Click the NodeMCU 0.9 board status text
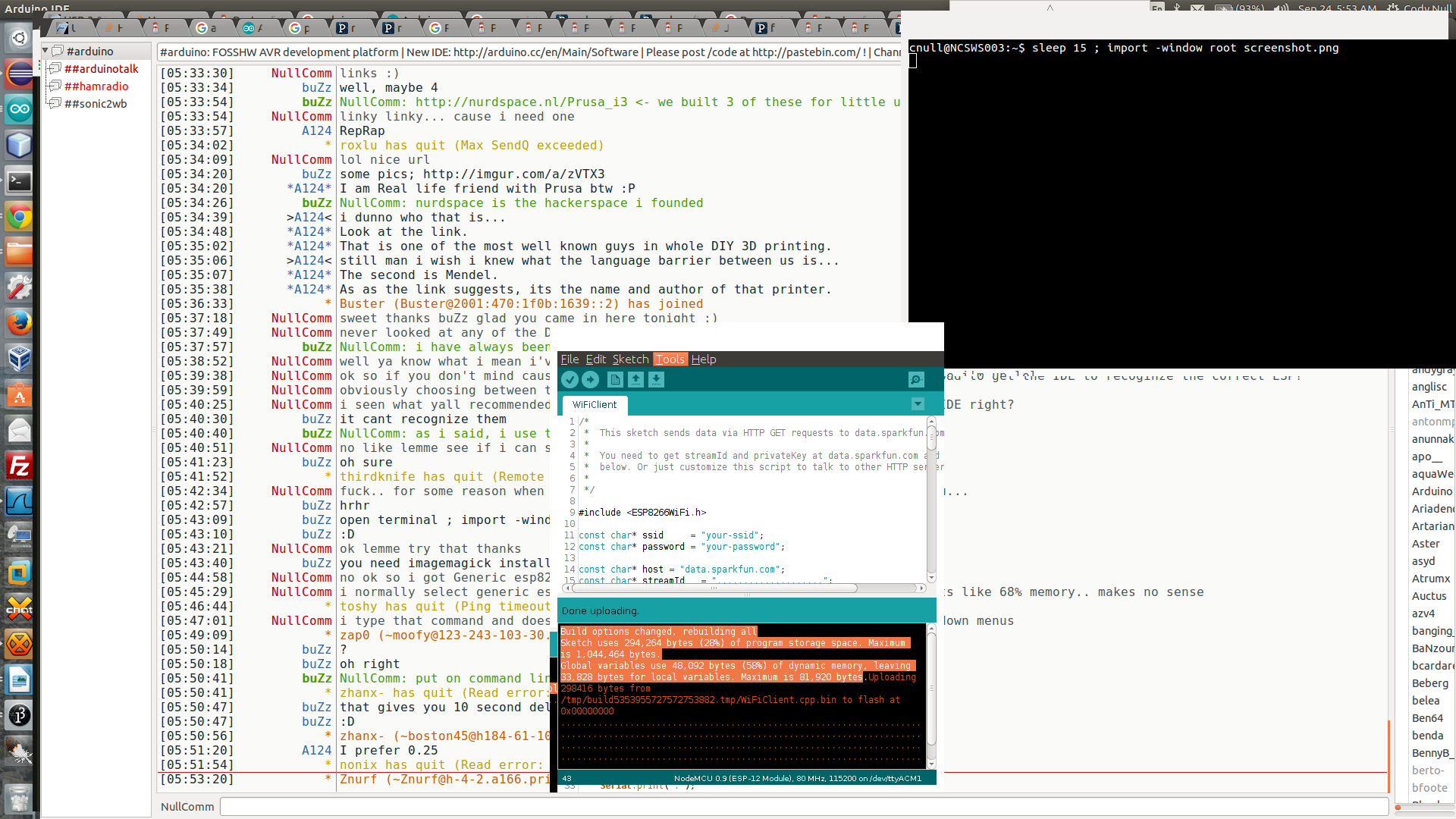 point(797,778)
